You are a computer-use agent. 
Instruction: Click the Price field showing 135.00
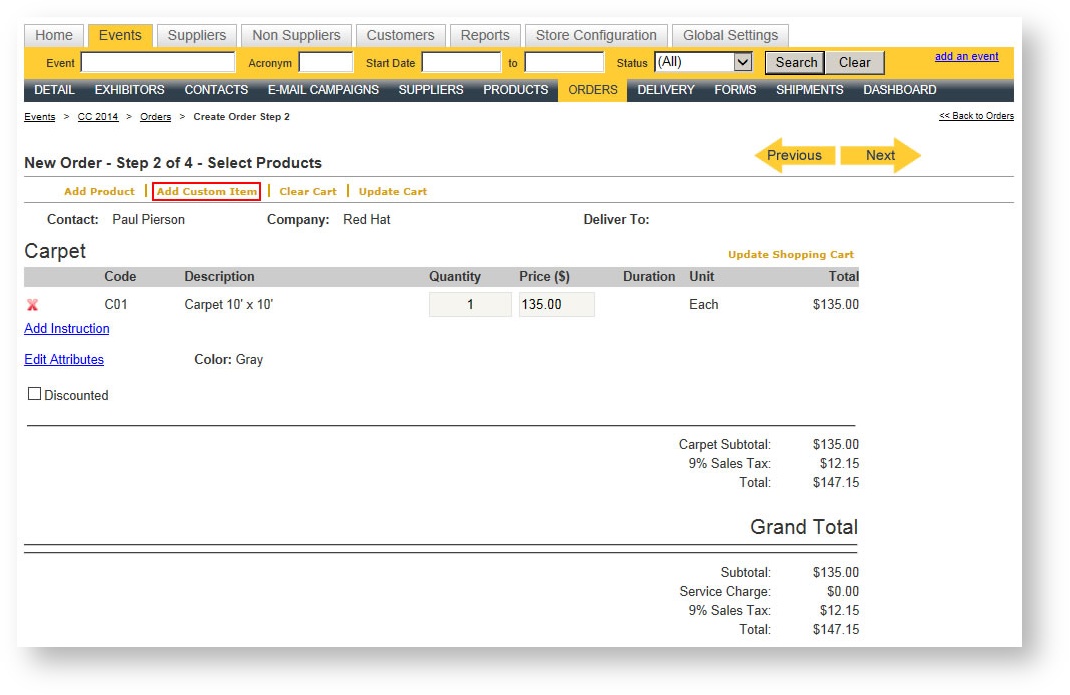556,305
